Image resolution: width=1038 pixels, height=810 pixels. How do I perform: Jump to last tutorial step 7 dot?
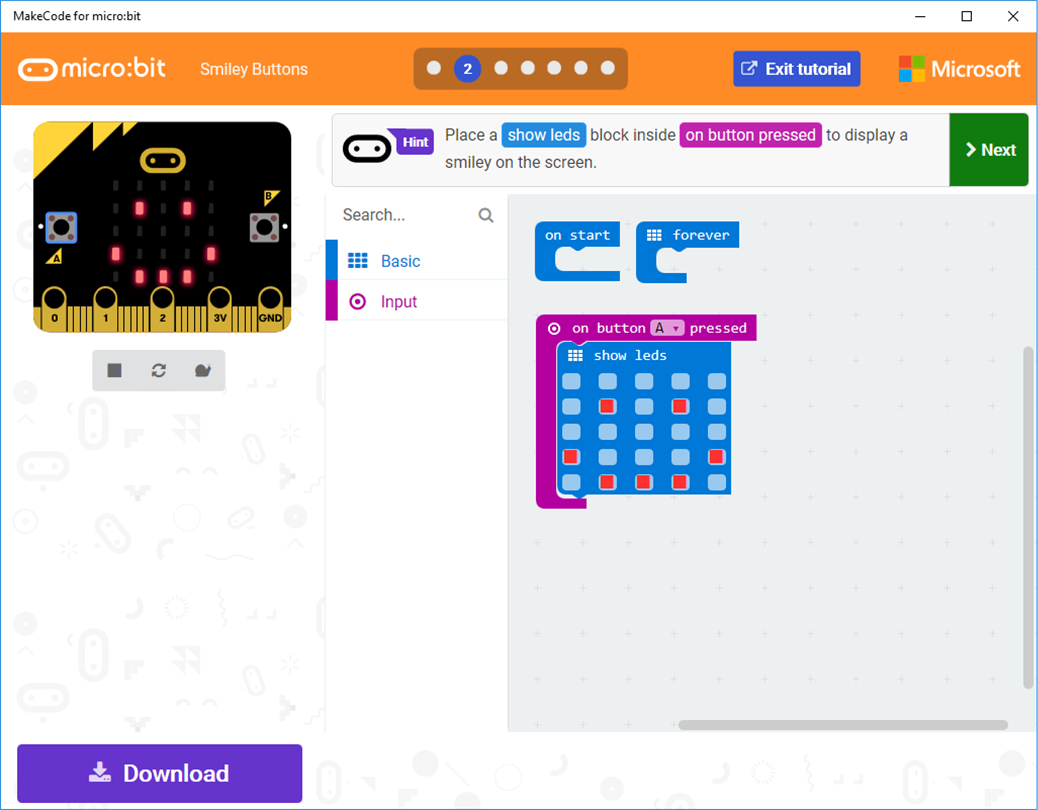[x=608, y=68]
